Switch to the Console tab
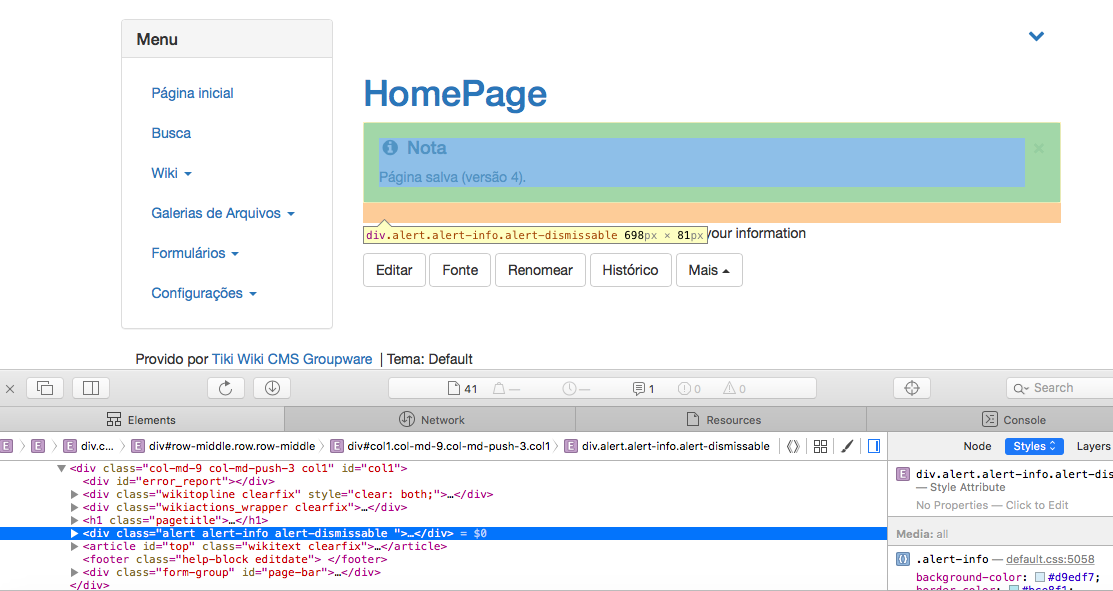The image size is (1113, 591). [1014, 419]
